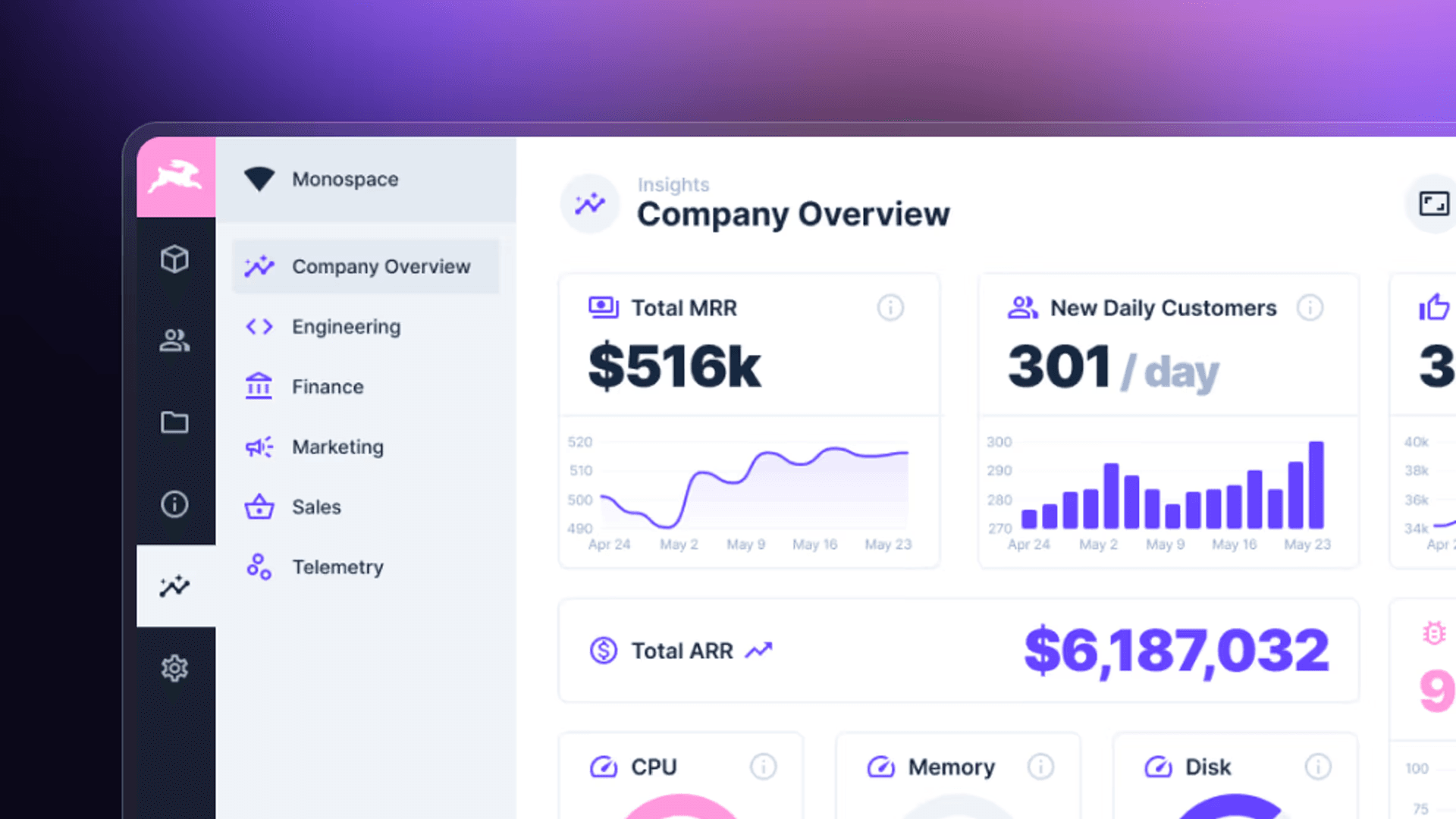Screen dimensions: 1456x819
Task: Click the round Insights icon beside page title
Action: click(590, 203)
